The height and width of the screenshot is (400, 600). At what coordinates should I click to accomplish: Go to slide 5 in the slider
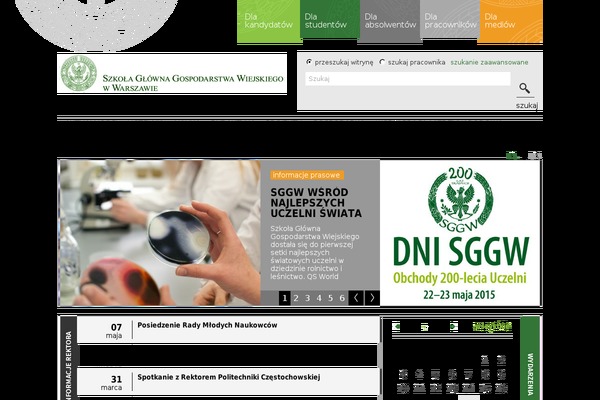coord(331,298)
